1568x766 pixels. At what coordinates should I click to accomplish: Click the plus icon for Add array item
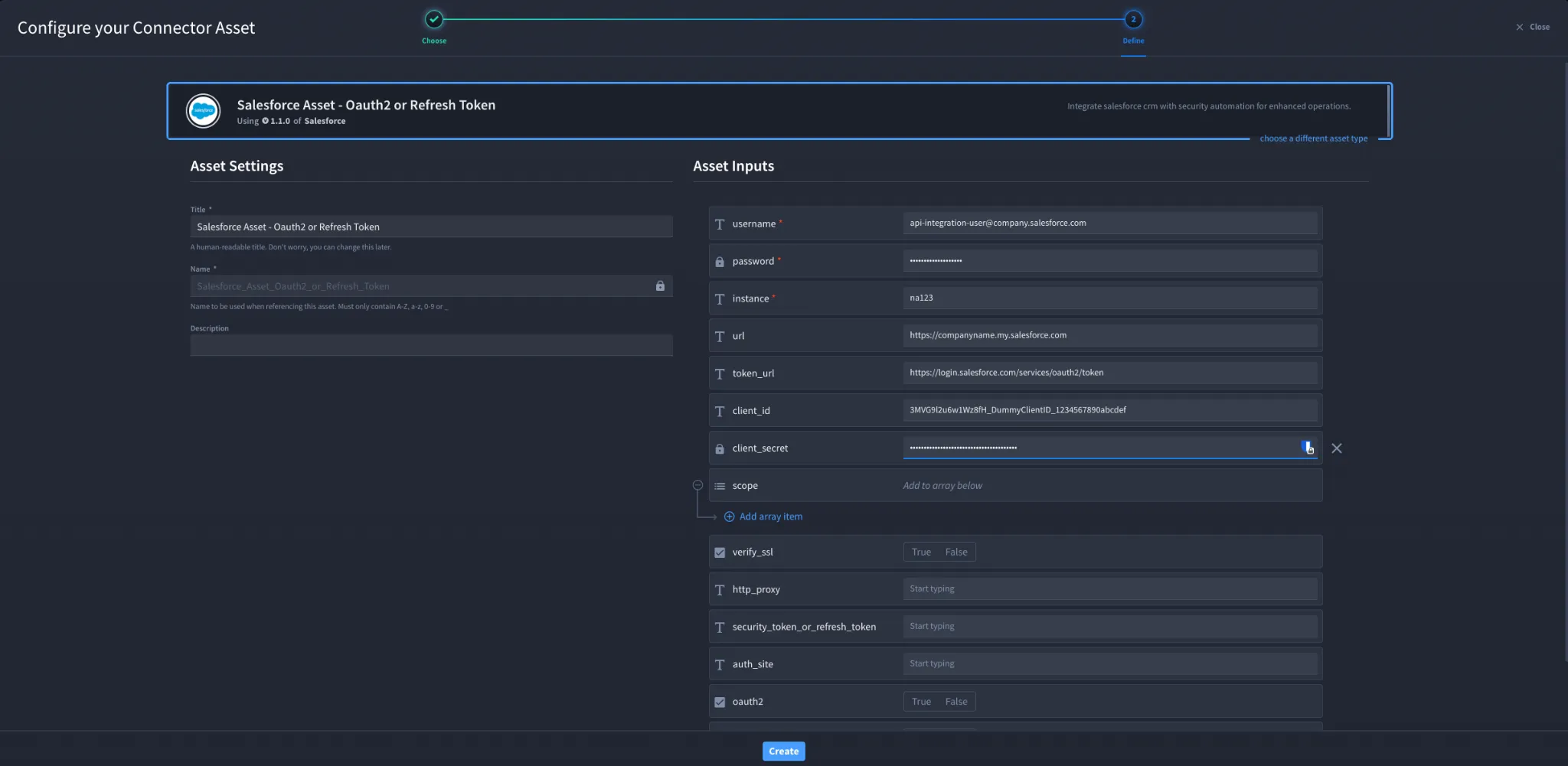click(x=729, y=517)
